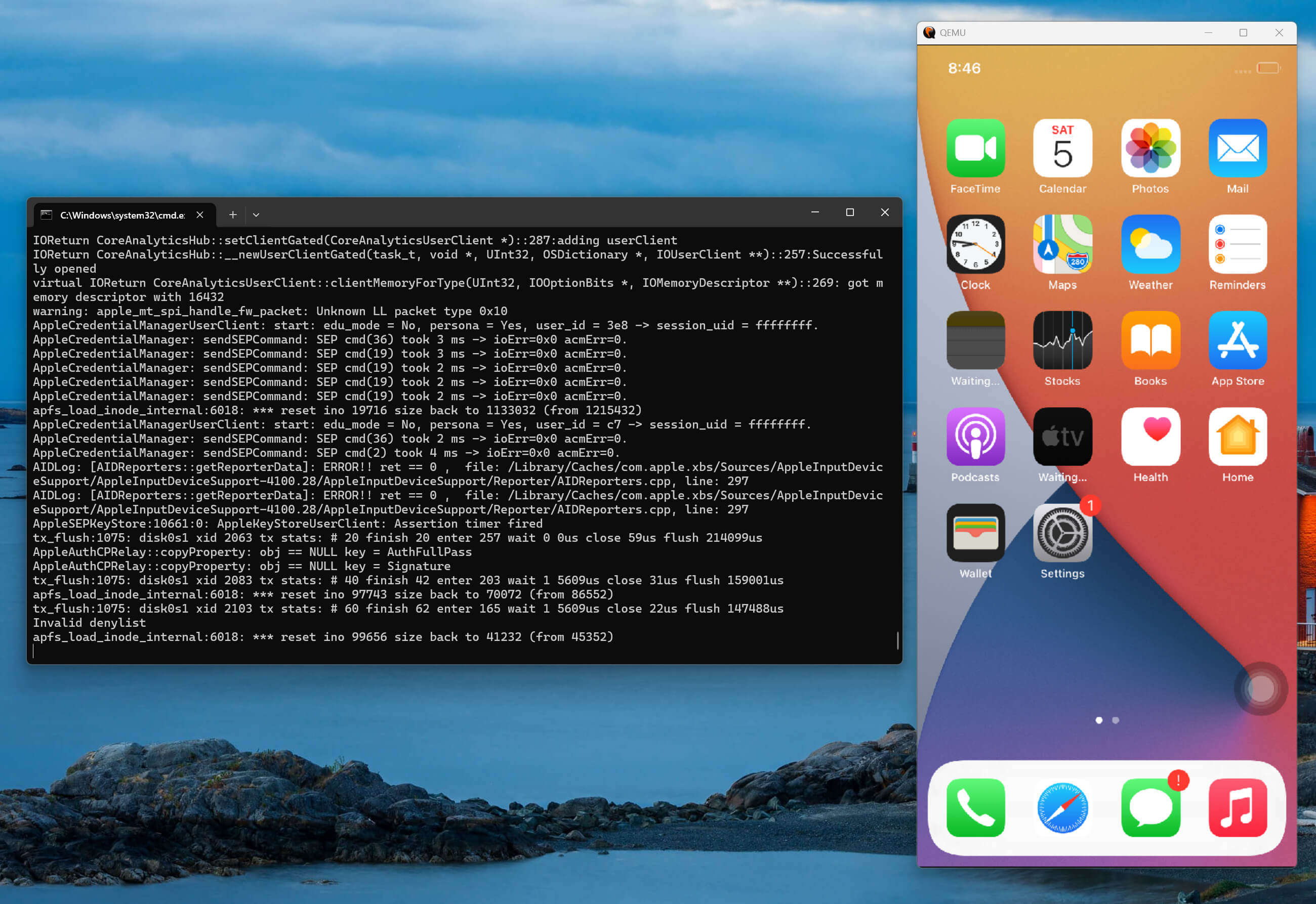
Task: Add a new terminal tab with plus button
Action: click(232, 214)
